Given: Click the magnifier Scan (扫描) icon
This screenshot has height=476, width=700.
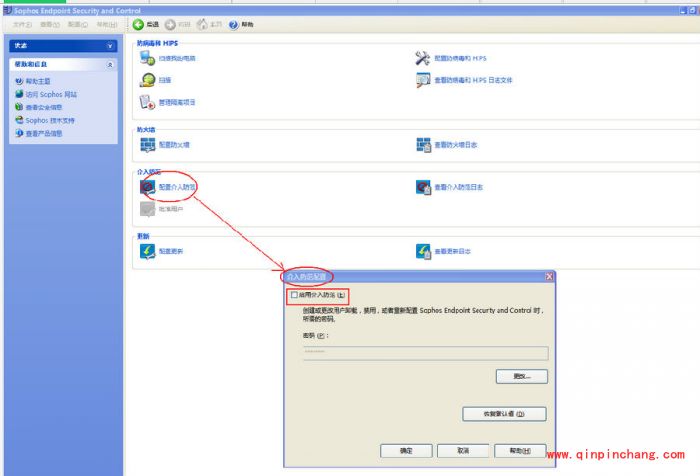Looking at the screenshot, I should point(148,80).
